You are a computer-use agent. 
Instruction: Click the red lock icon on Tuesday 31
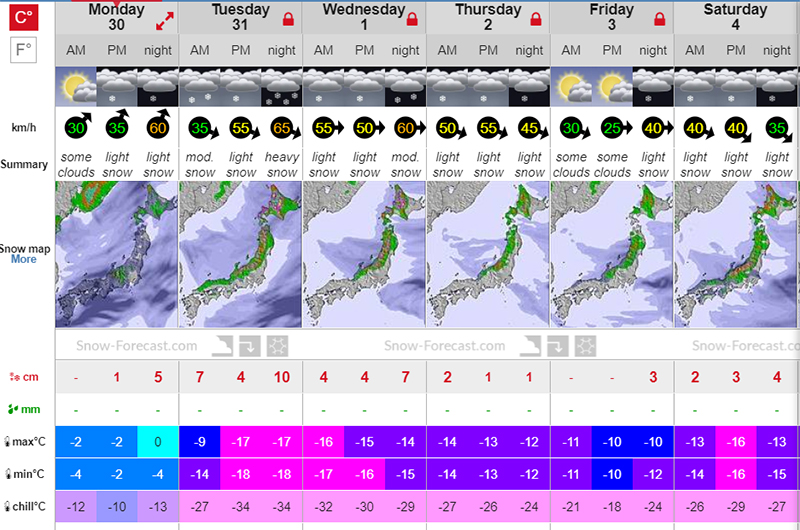289,18
